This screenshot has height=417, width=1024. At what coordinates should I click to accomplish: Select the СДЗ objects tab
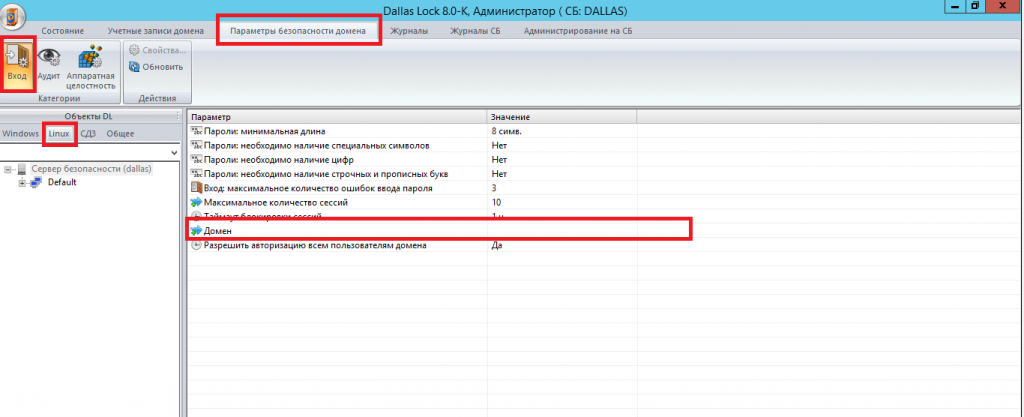[x=88, y=134]
